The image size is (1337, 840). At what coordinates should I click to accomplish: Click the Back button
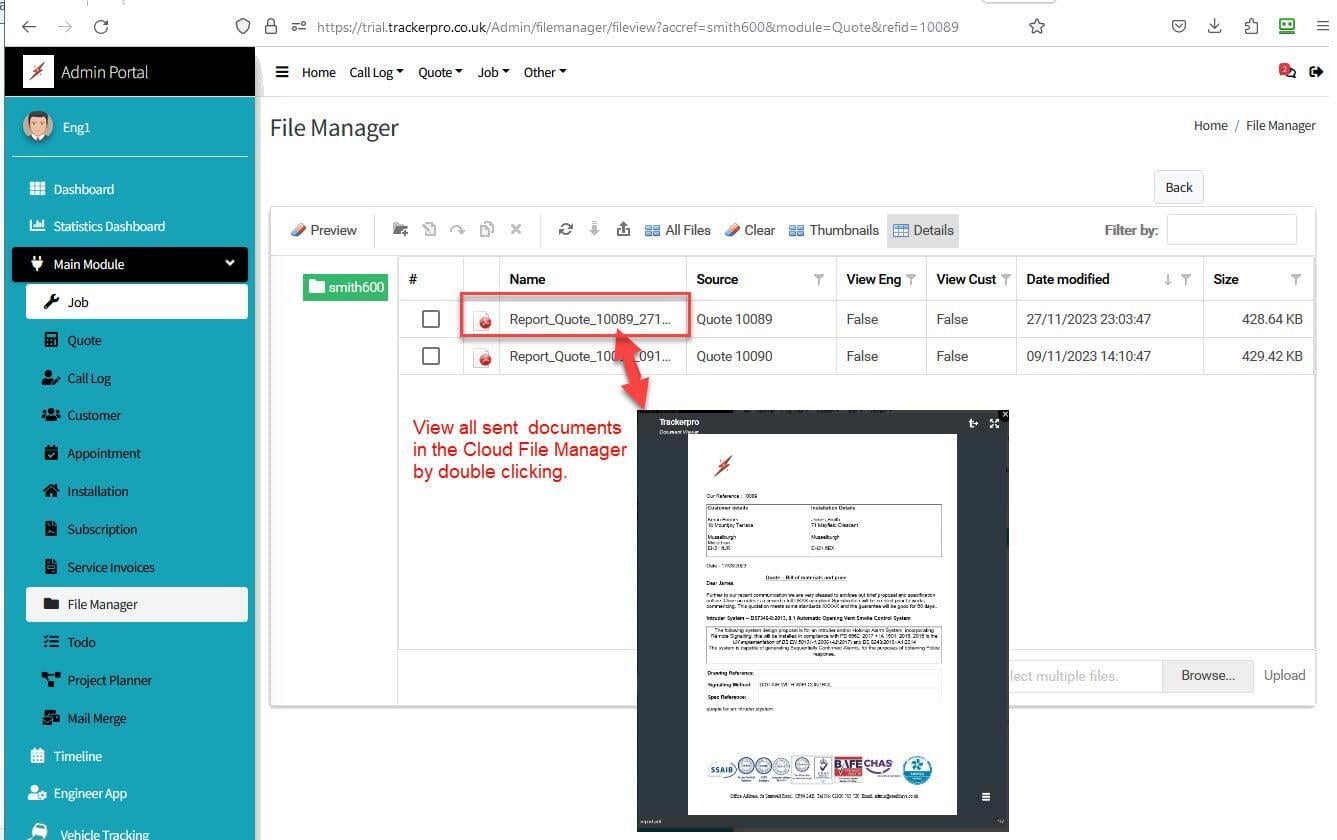(x=1178, y=187)
